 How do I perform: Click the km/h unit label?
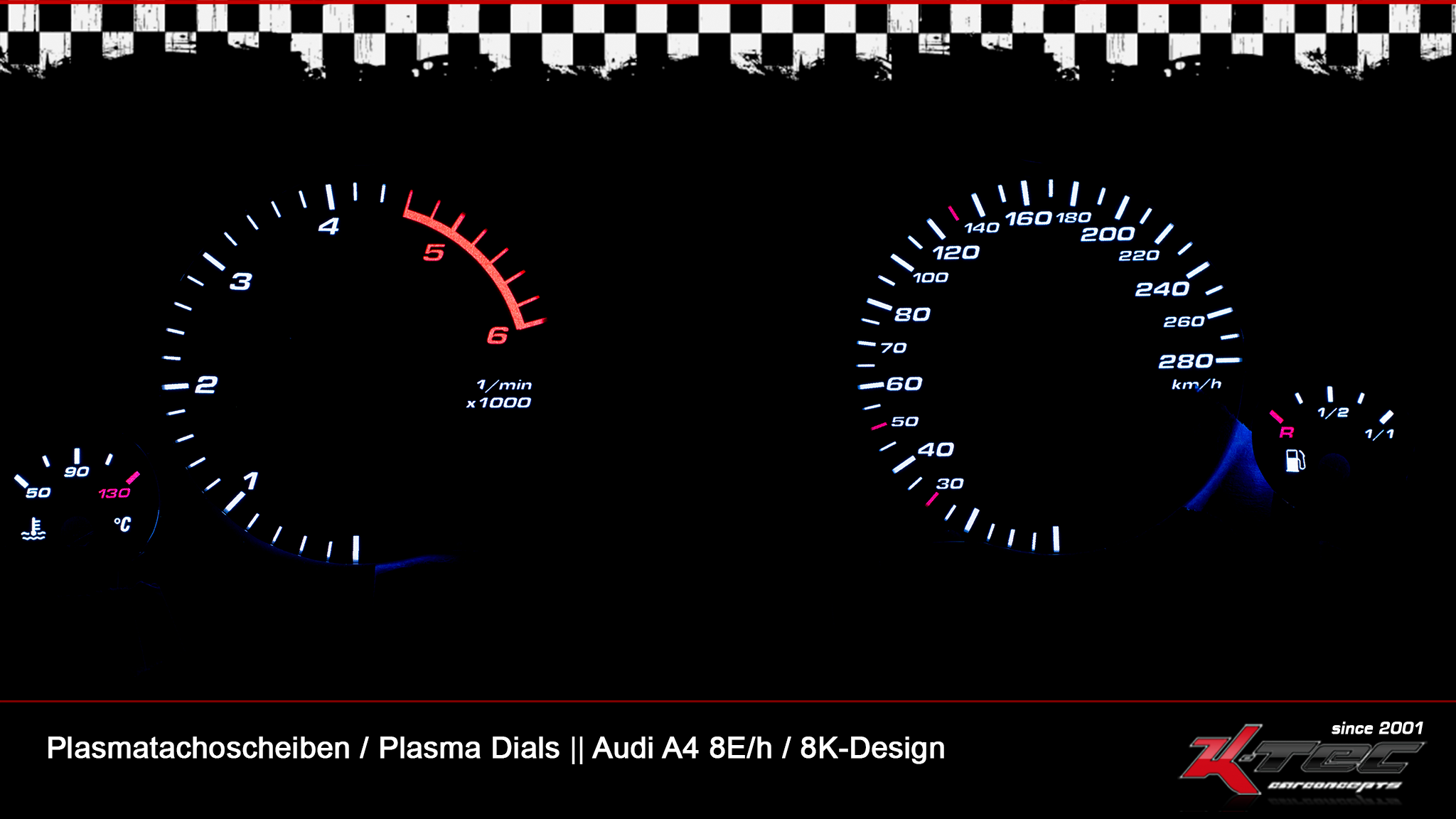coord(1197,385)
